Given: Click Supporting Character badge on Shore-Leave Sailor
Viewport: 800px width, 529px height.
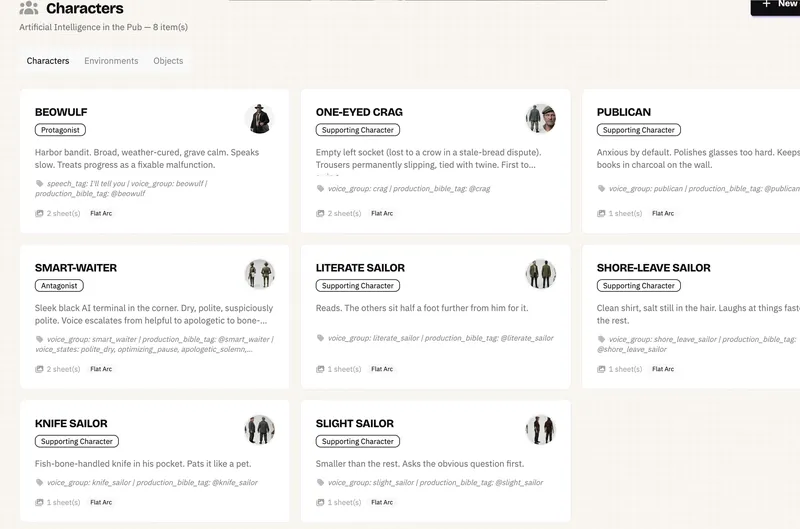Looking at the screenshot, I should (x=639, y=286).
